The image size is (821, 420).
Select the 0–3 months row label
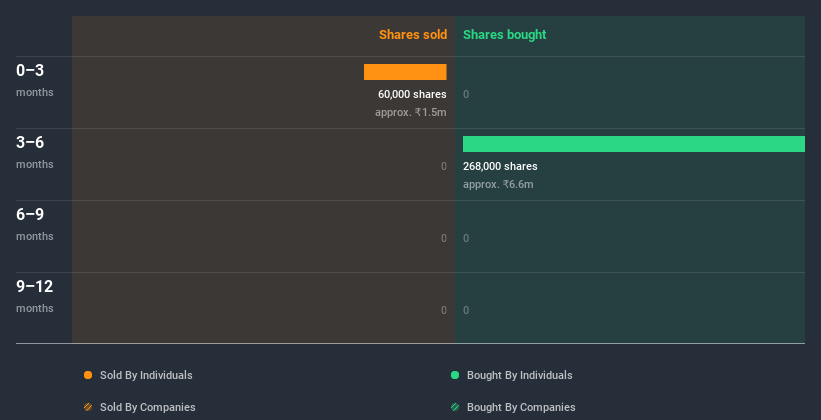click(x=35, y=80)
